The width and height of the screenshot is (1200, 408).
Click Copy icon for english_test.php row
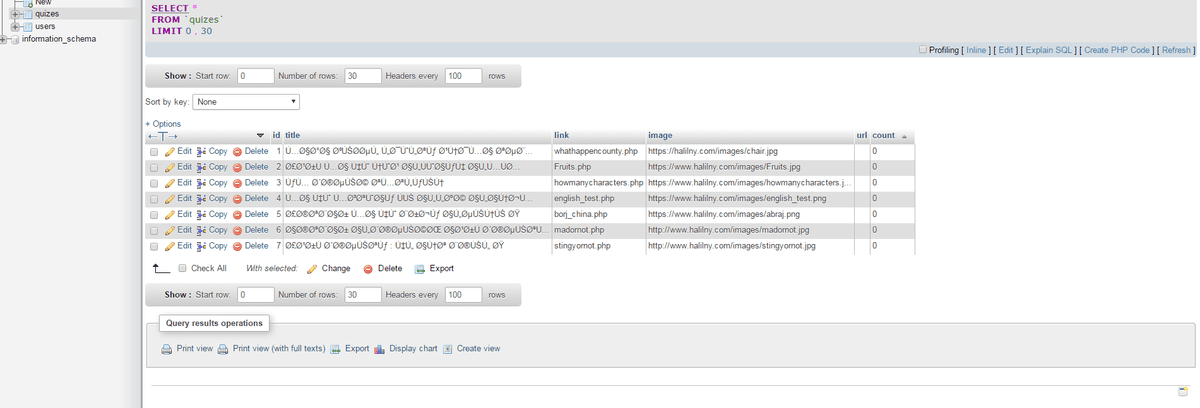click(x=201, y=198)
